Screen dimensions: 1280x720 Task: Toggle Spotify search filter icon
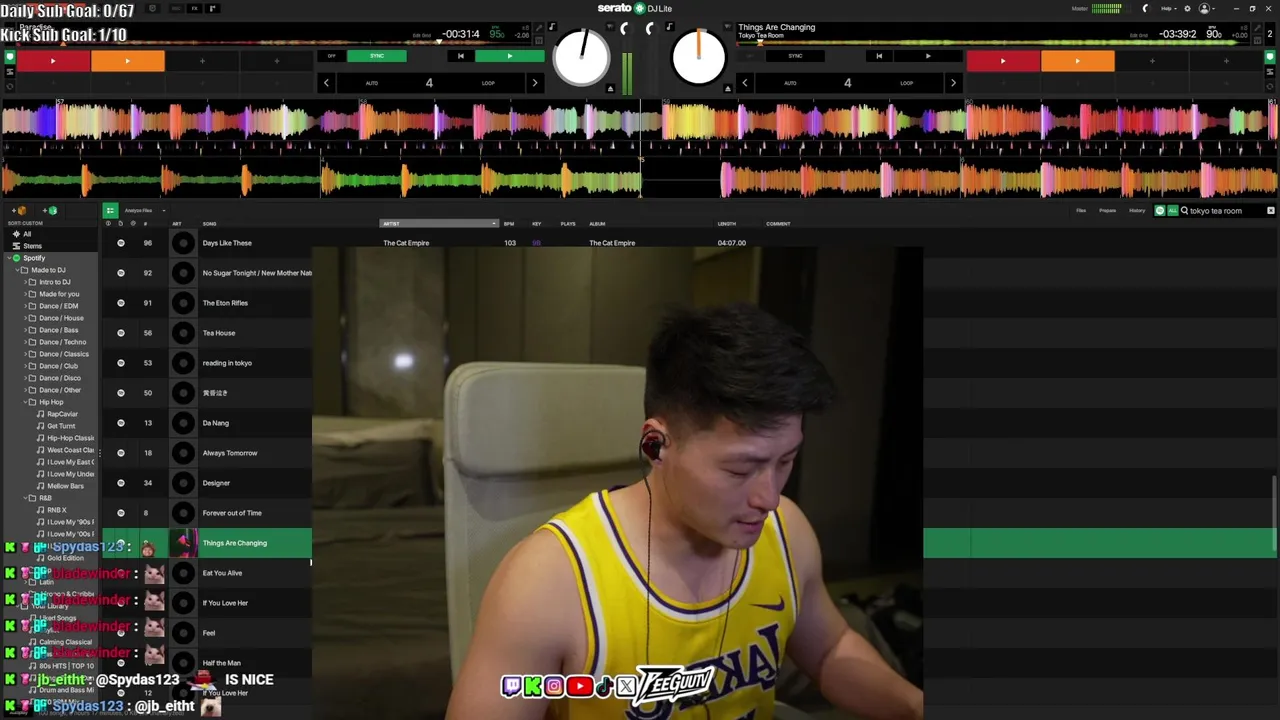(x=1160, y=211)
